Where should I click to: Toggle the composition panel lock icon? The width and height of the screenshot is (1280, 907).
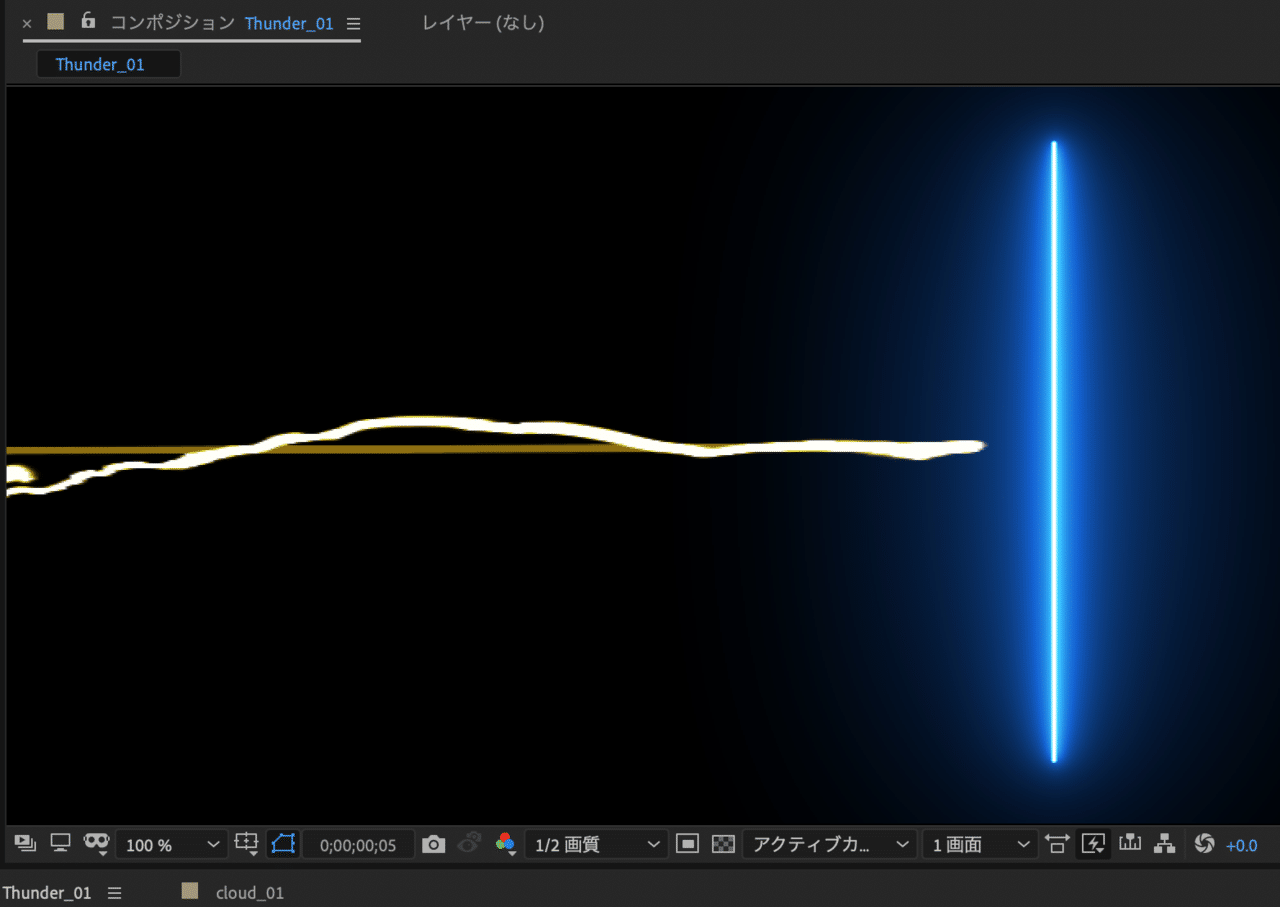pyautogui.click(x=88, y=21)
